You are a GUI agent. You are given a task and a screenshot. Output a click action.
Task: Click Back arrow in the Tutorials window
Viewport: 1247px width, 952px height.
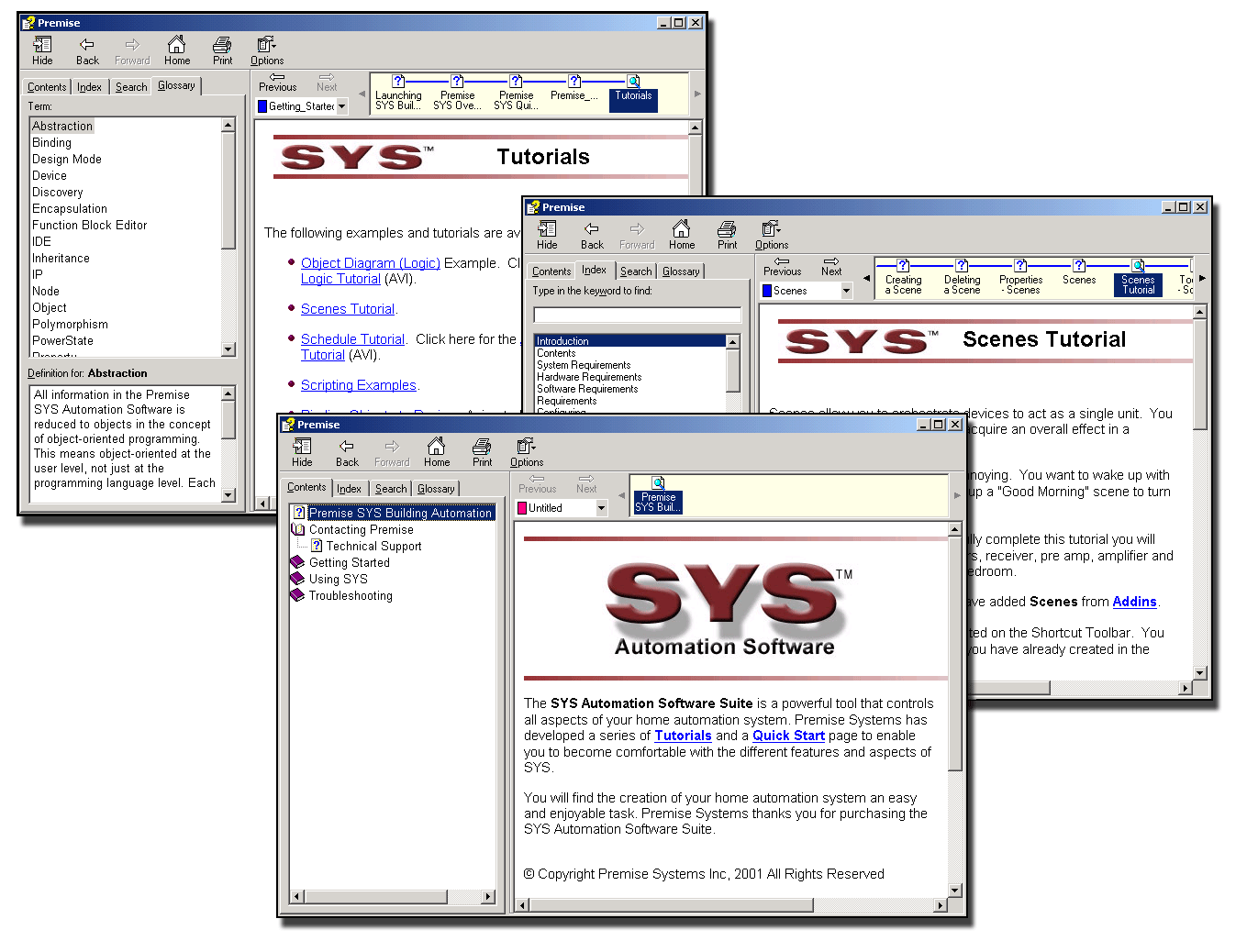pos(87,50)
